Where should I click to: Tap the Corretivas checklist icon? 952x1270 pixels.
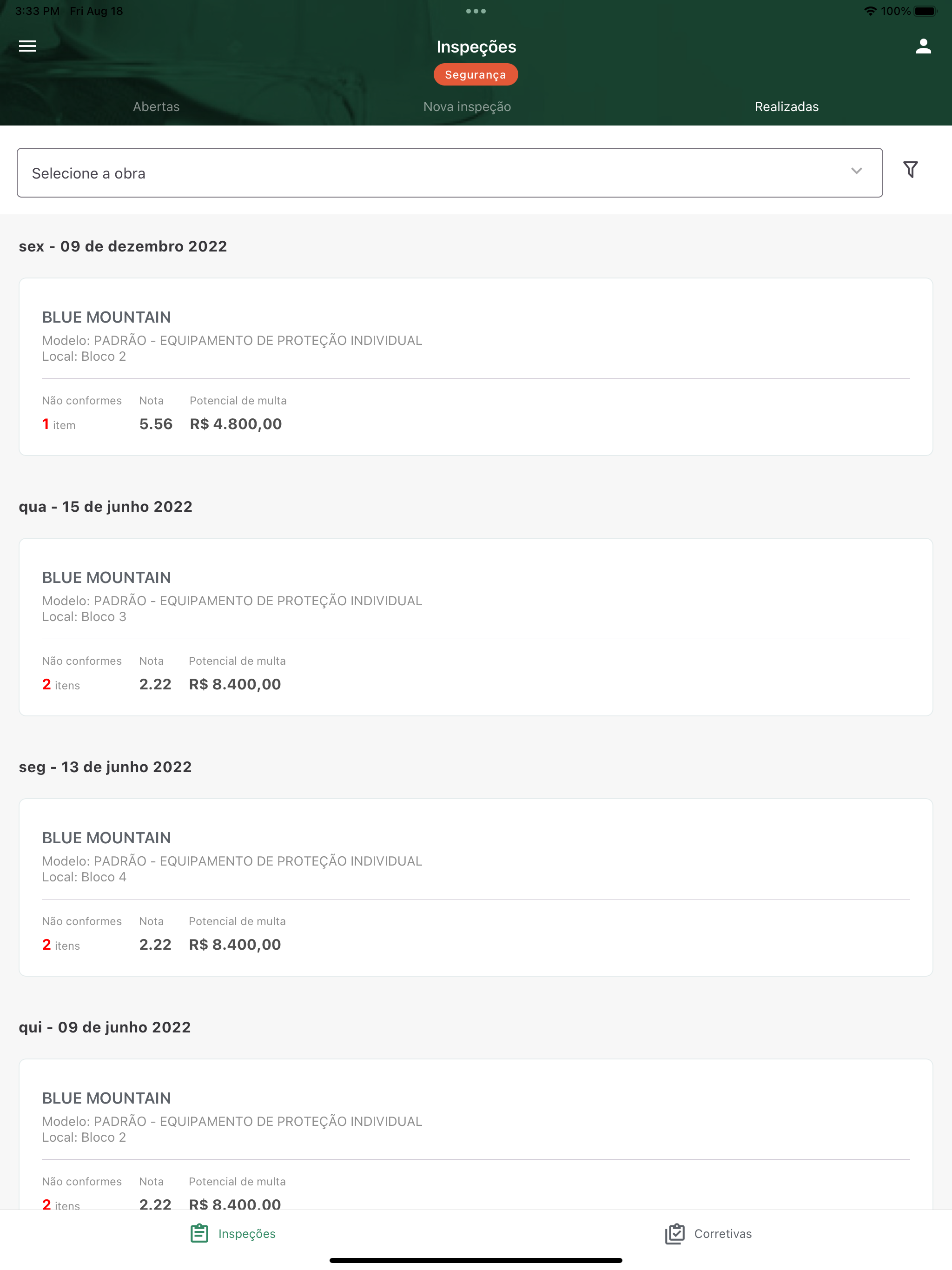pyautogui.click(x=674, y=1233)
